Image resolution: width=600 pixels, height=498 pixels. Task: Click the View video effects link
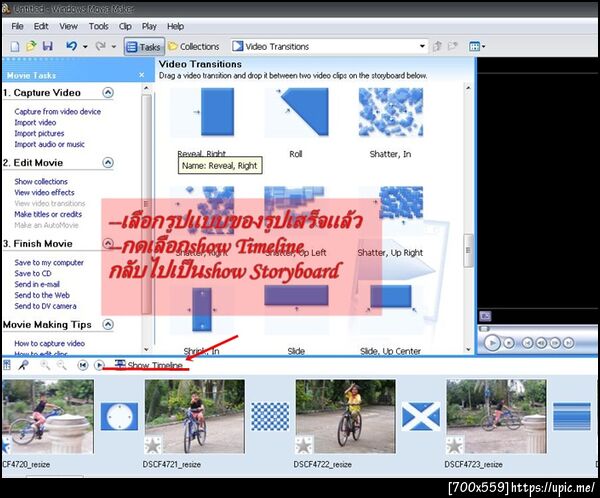[44, 193]
